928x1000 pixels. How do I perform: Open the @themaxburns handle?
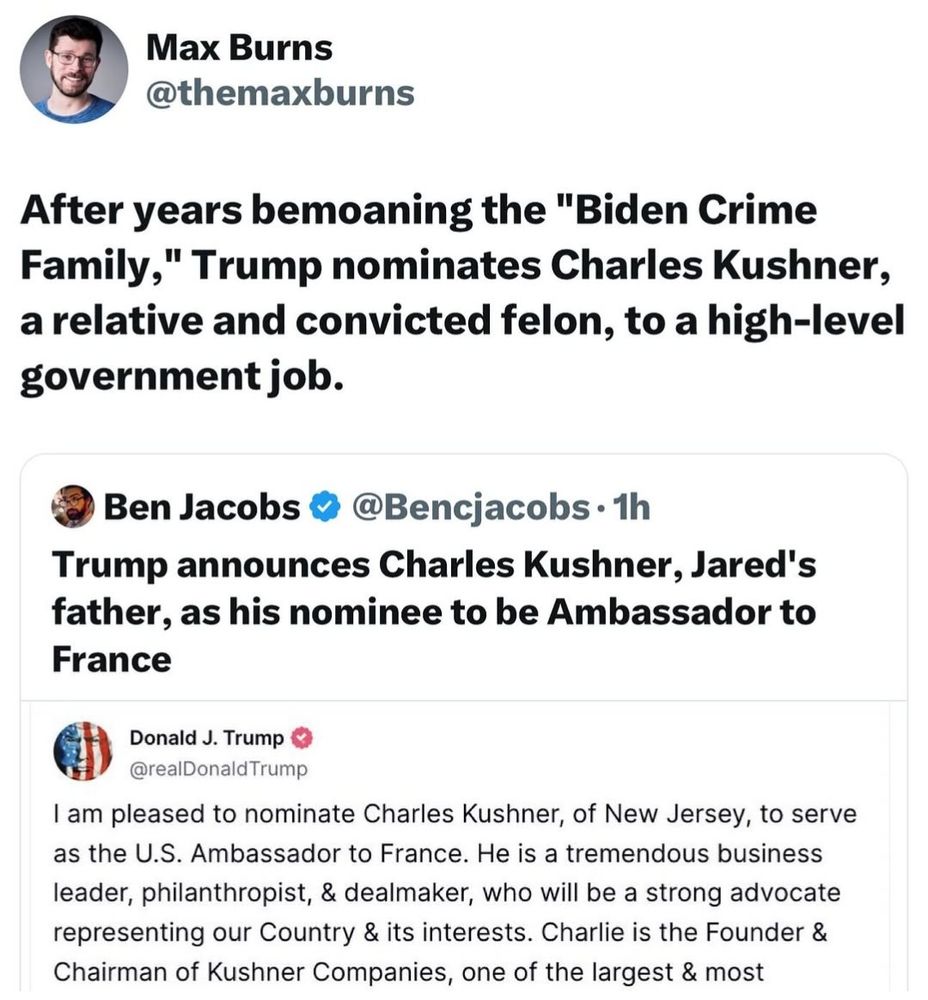[x=279, y=92]
